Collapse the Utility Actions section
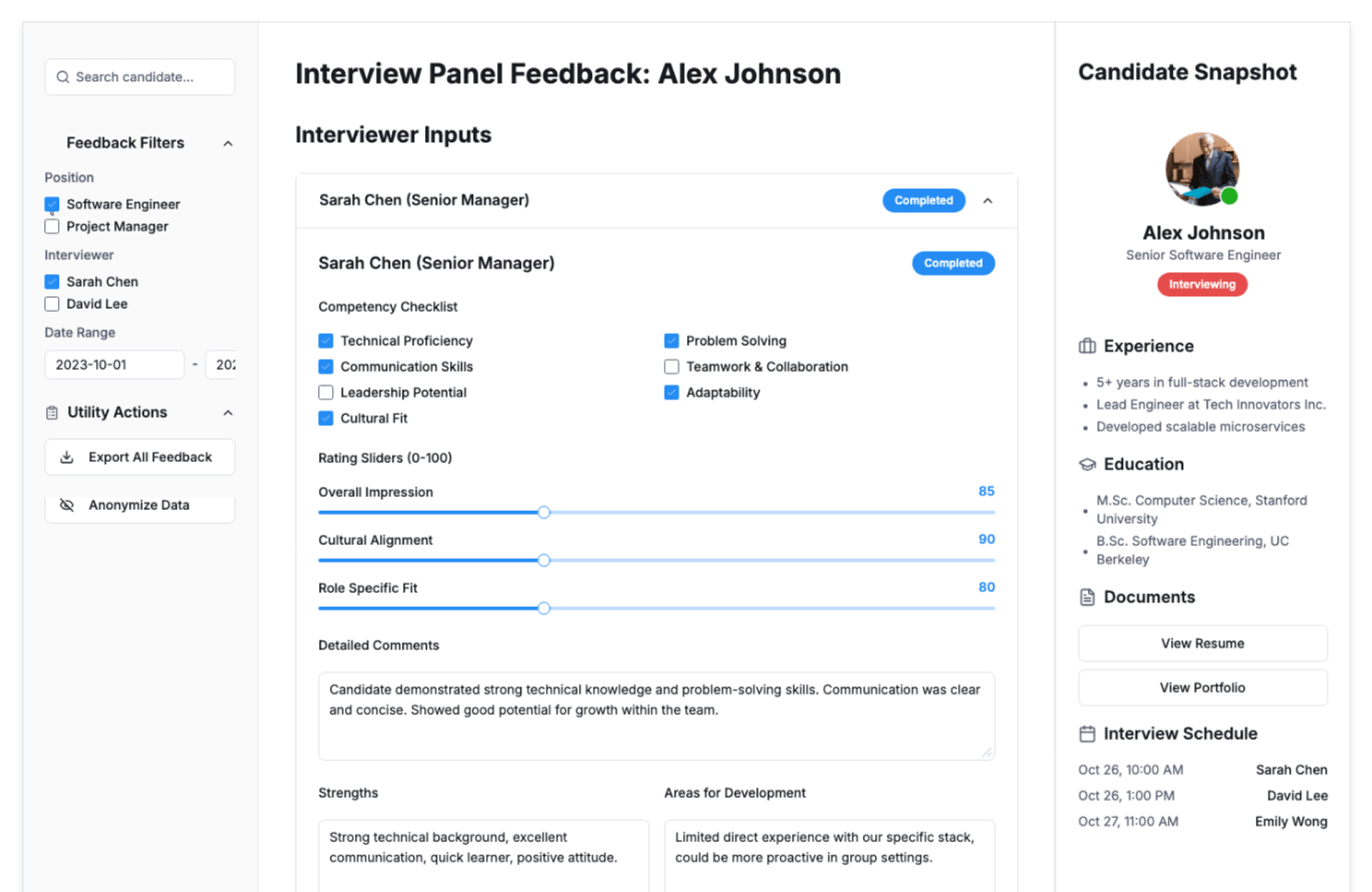The image size is (1372, 892). (228, 413)
